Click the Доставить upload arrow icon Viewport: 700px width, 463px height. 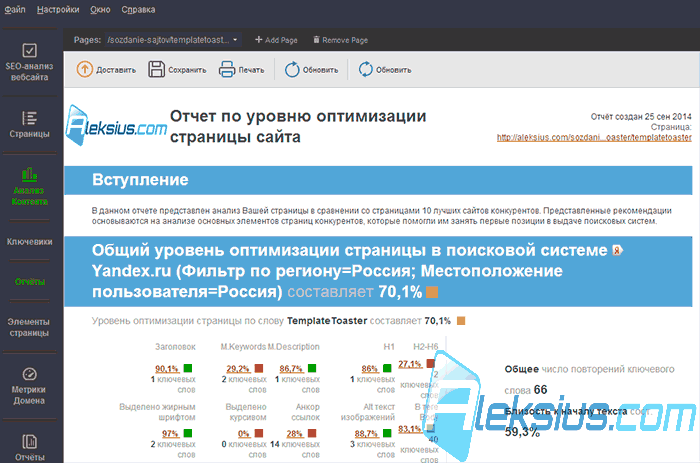pyautogui.click(x=84, y=70)
